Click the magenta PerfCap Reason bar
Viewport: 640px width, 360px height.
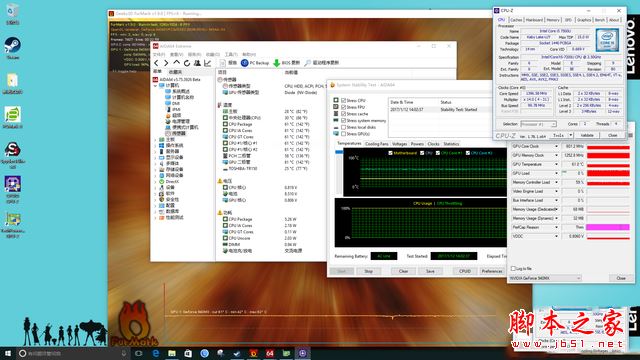(608, 227)
